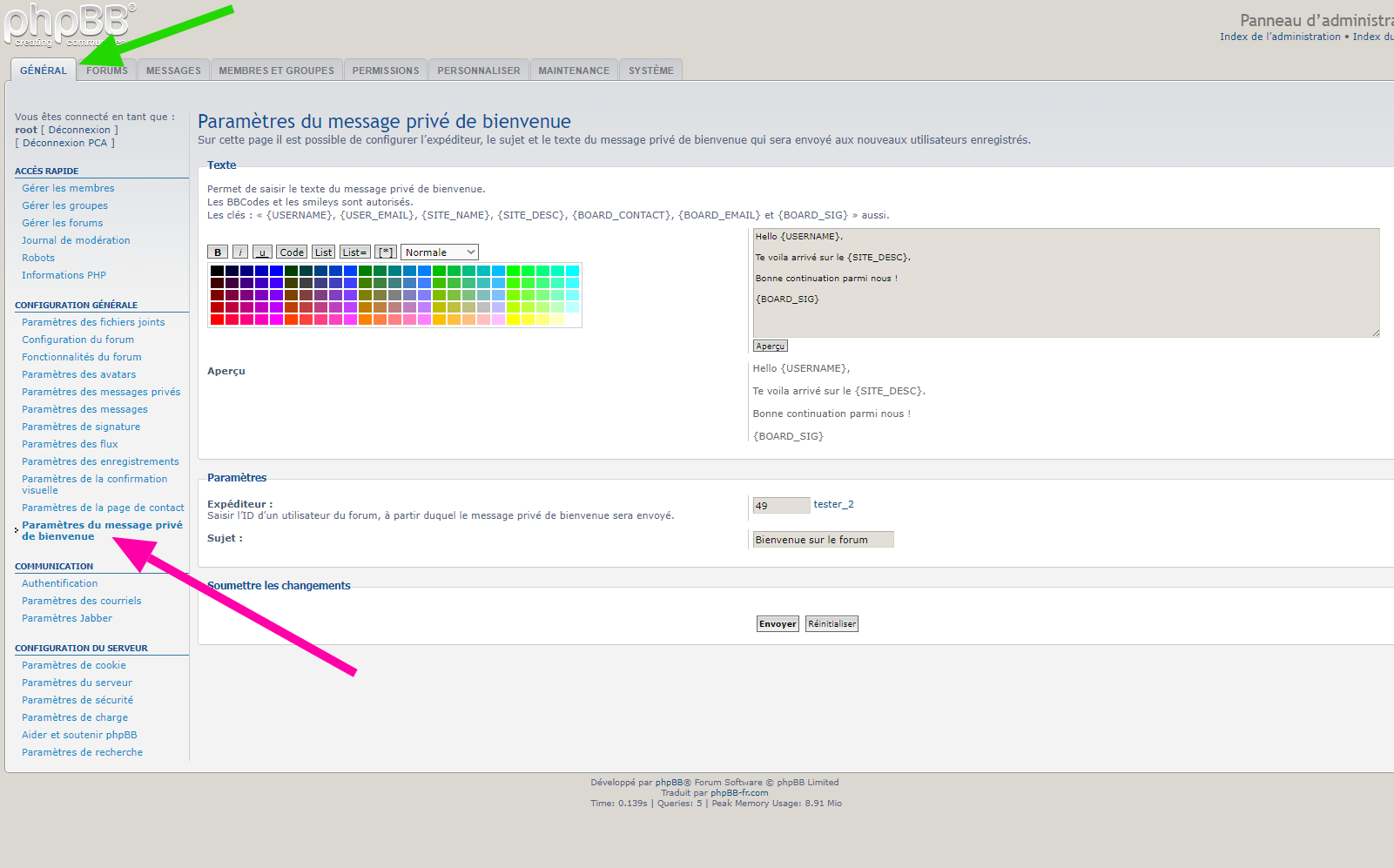
Task: Click the Réinitialiser reset button
Action: pyautogui.click(x=832, y=624)
